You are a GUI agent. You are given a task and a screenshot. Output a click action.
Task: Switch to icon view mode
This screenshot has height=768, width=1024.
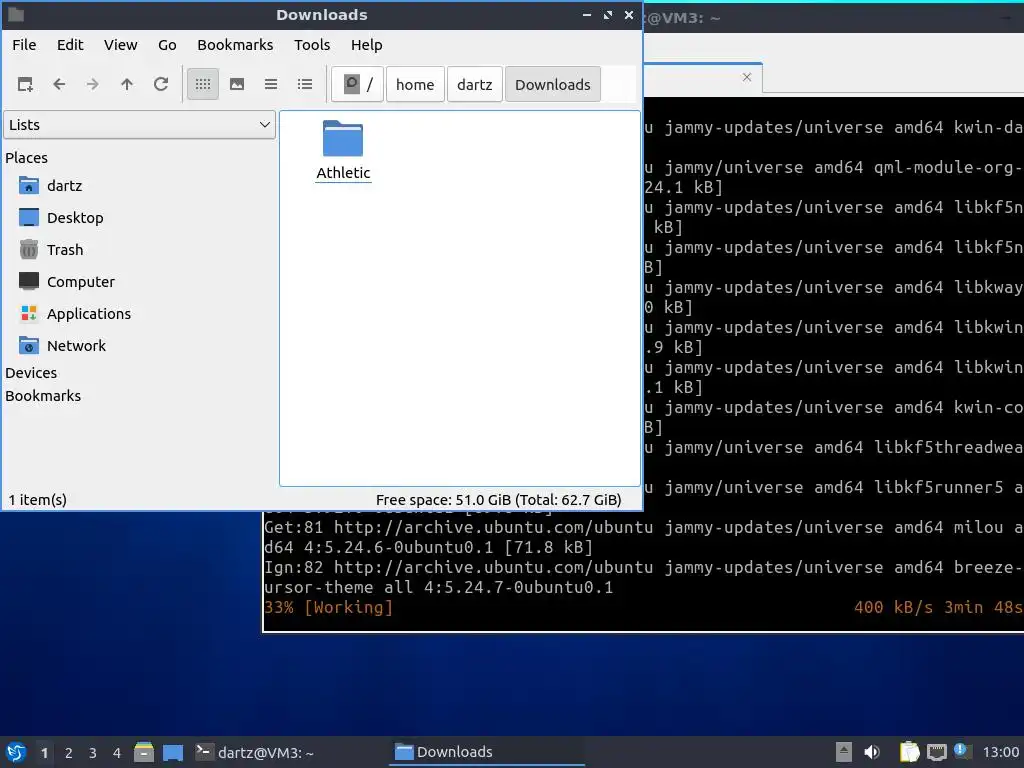click(203, 84)
